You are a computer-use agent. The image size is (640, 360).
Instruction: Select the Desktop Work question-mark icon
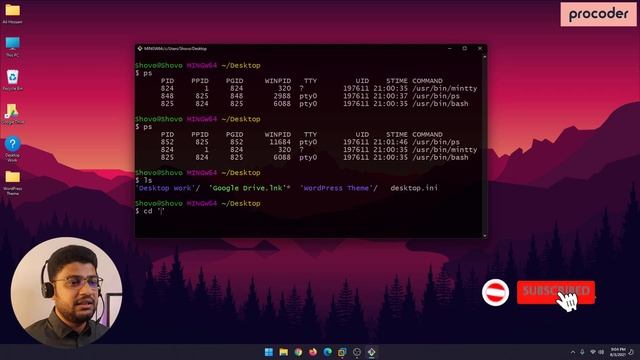coord(13,149)
